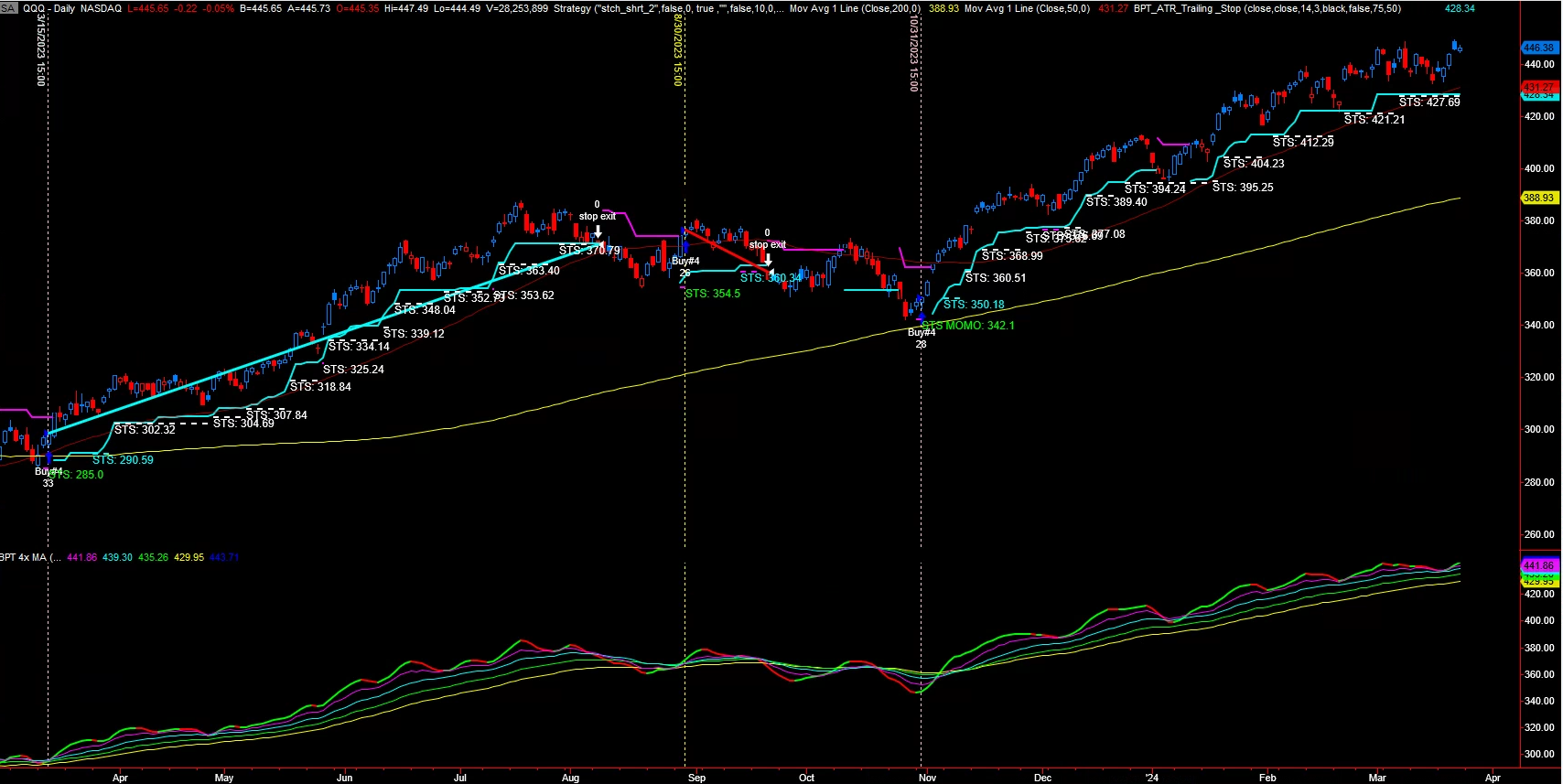Click the STS: 348.04 label
1563x784 pixels.
point(425,310)
